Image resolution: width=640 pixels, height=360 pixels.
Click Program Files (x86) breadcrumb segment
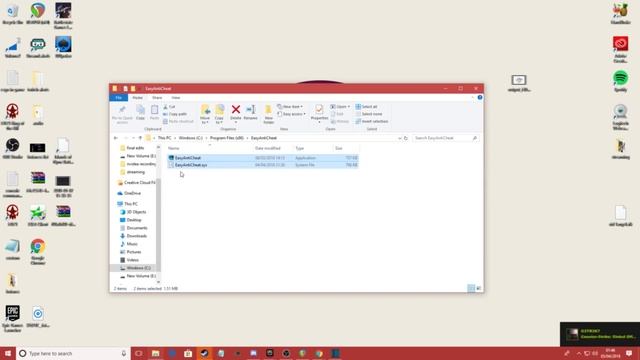[x=227, y=138]
